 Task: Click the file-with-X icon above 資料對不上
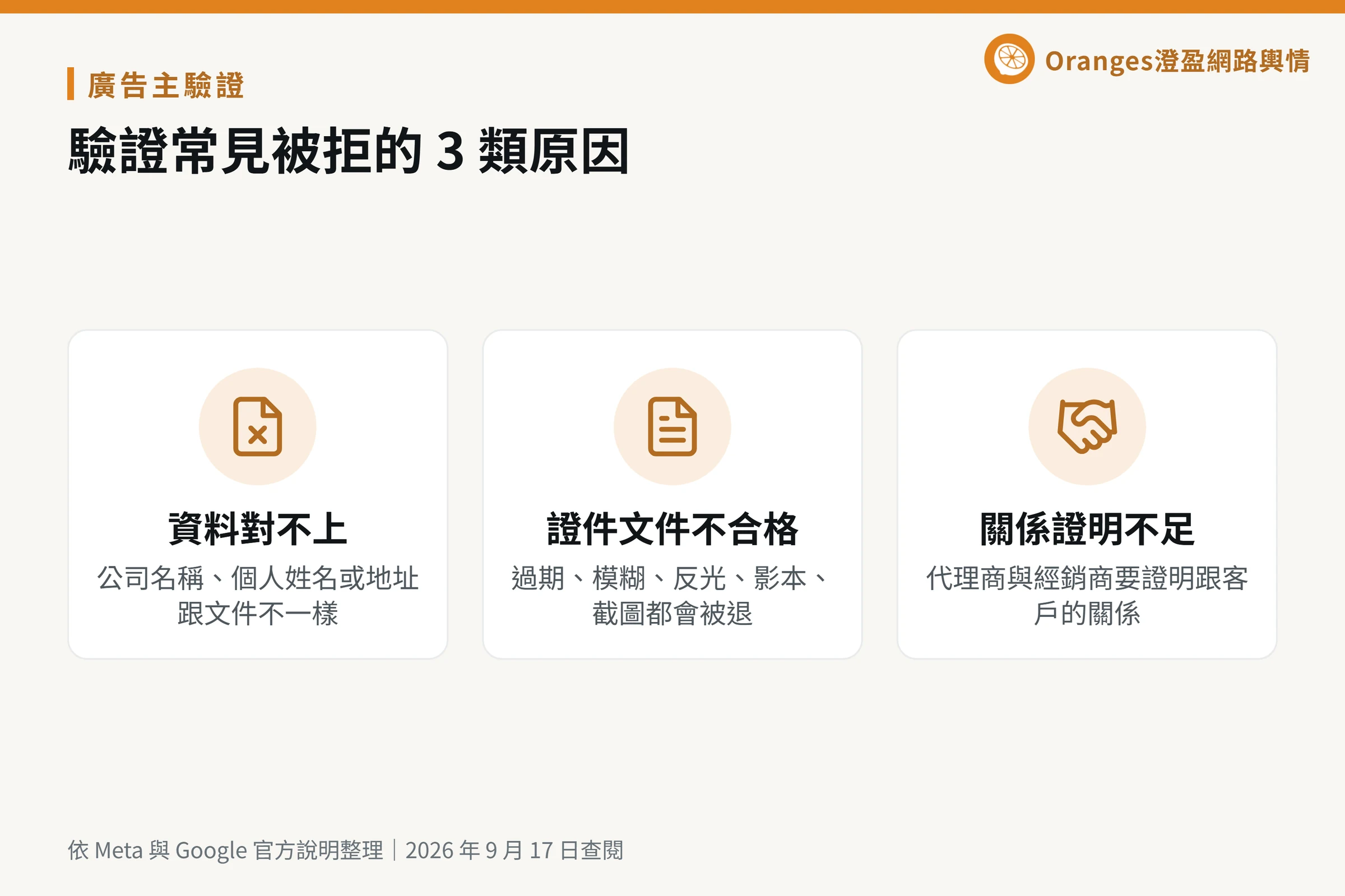pyautogui.click(x=258, y=426)
